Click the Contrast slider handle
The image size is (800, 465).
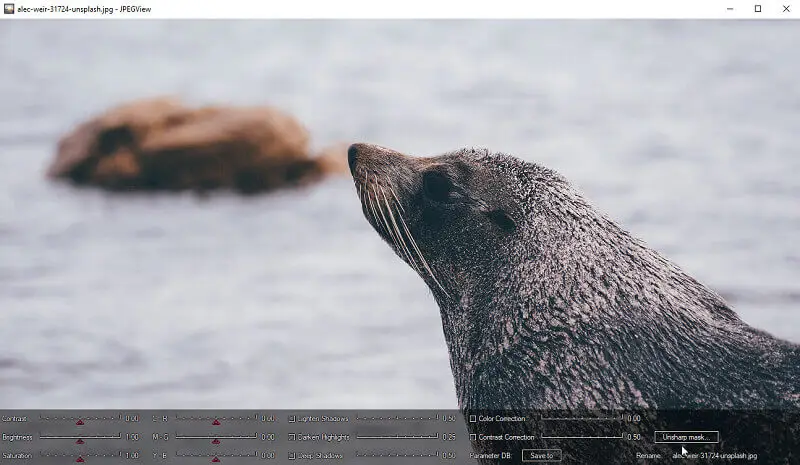coord(80,421)
